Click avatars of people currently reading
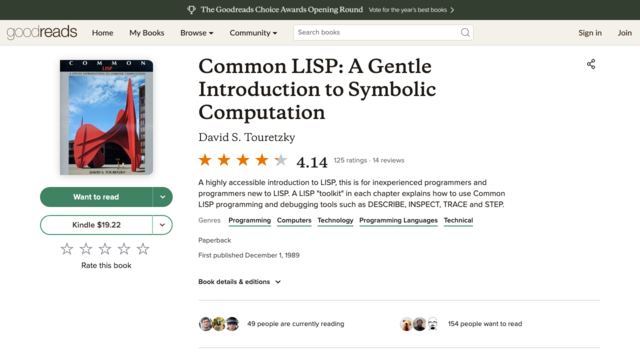Screen dimensions: 640x360 219,324
